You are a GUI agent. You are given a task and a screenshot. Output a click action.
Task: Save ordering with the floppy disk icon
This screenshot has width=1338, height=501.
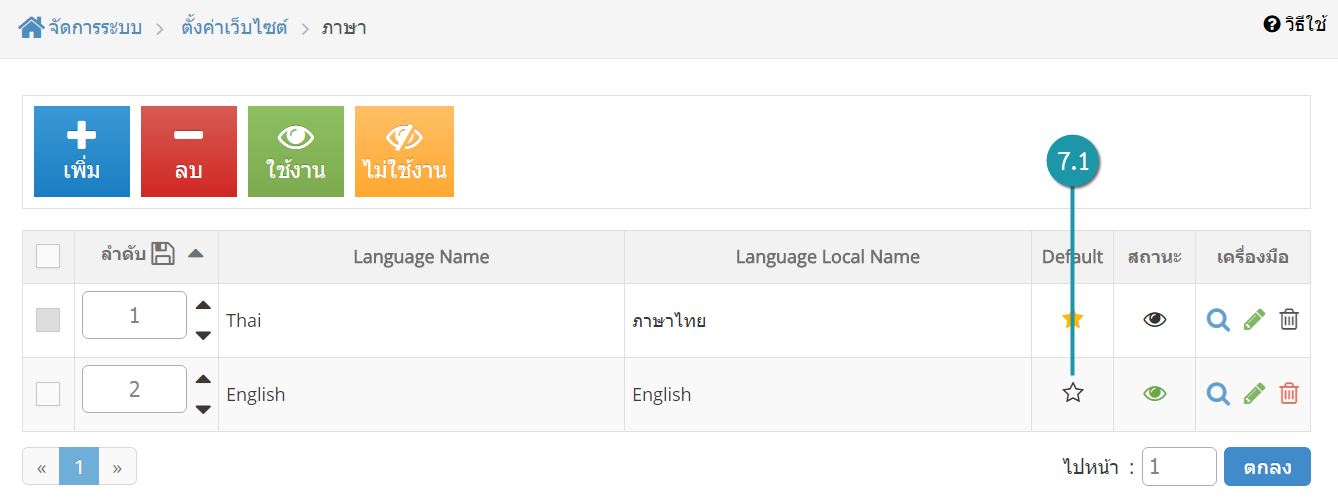[163, 254]
